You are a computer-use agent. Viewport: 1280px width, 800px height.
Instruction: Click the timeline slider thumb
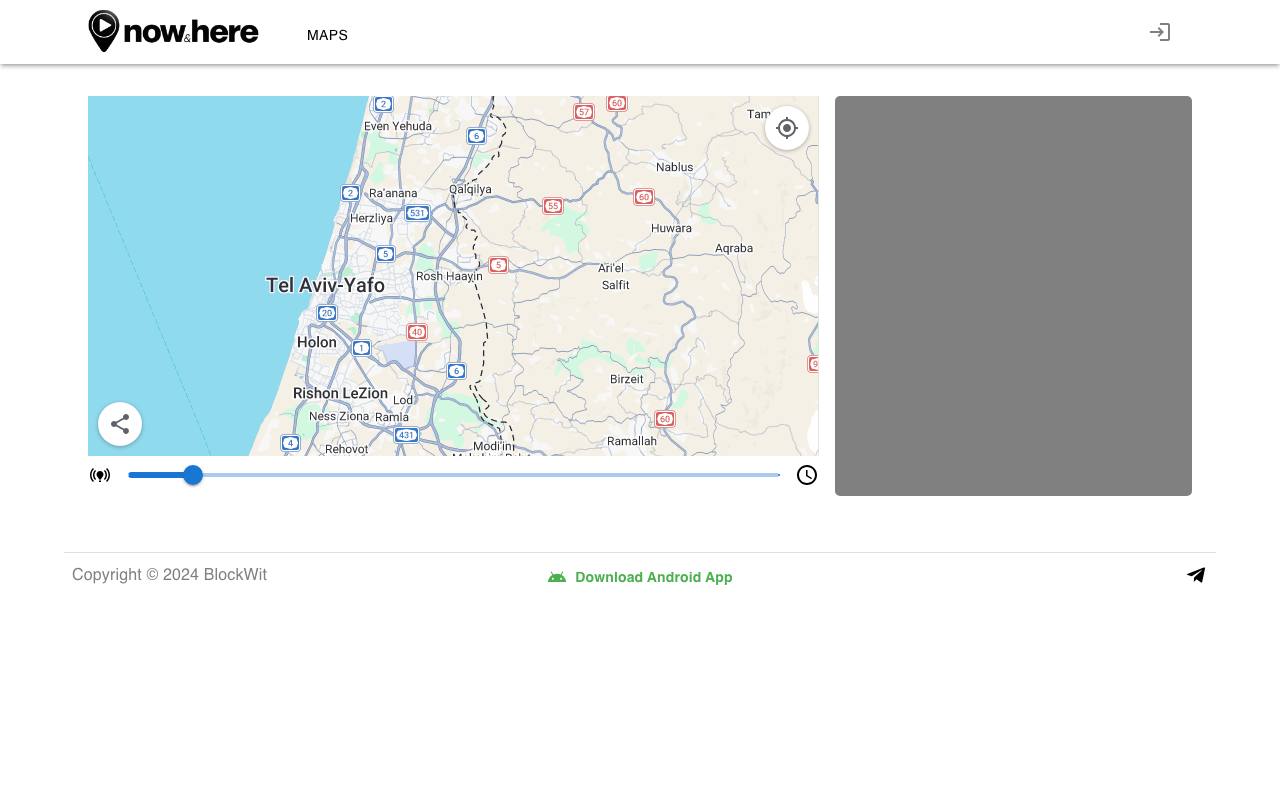193,475
